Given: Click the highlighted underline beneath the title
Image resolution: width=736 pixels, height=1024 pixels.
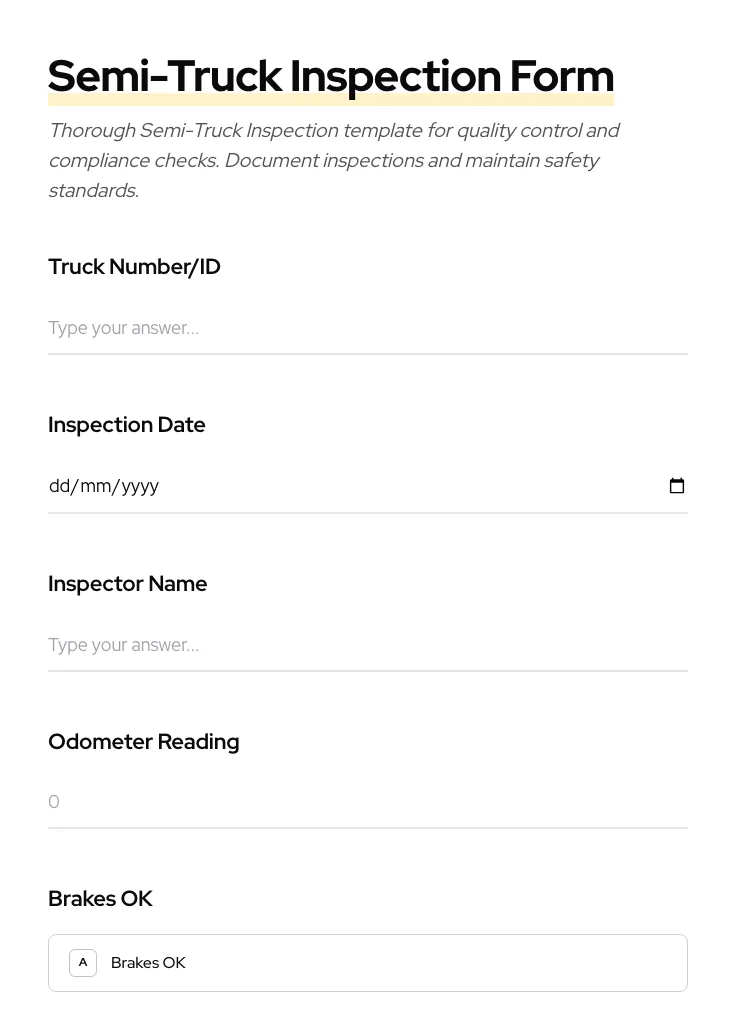Looking at the screenshot, I should coord(331,99).
